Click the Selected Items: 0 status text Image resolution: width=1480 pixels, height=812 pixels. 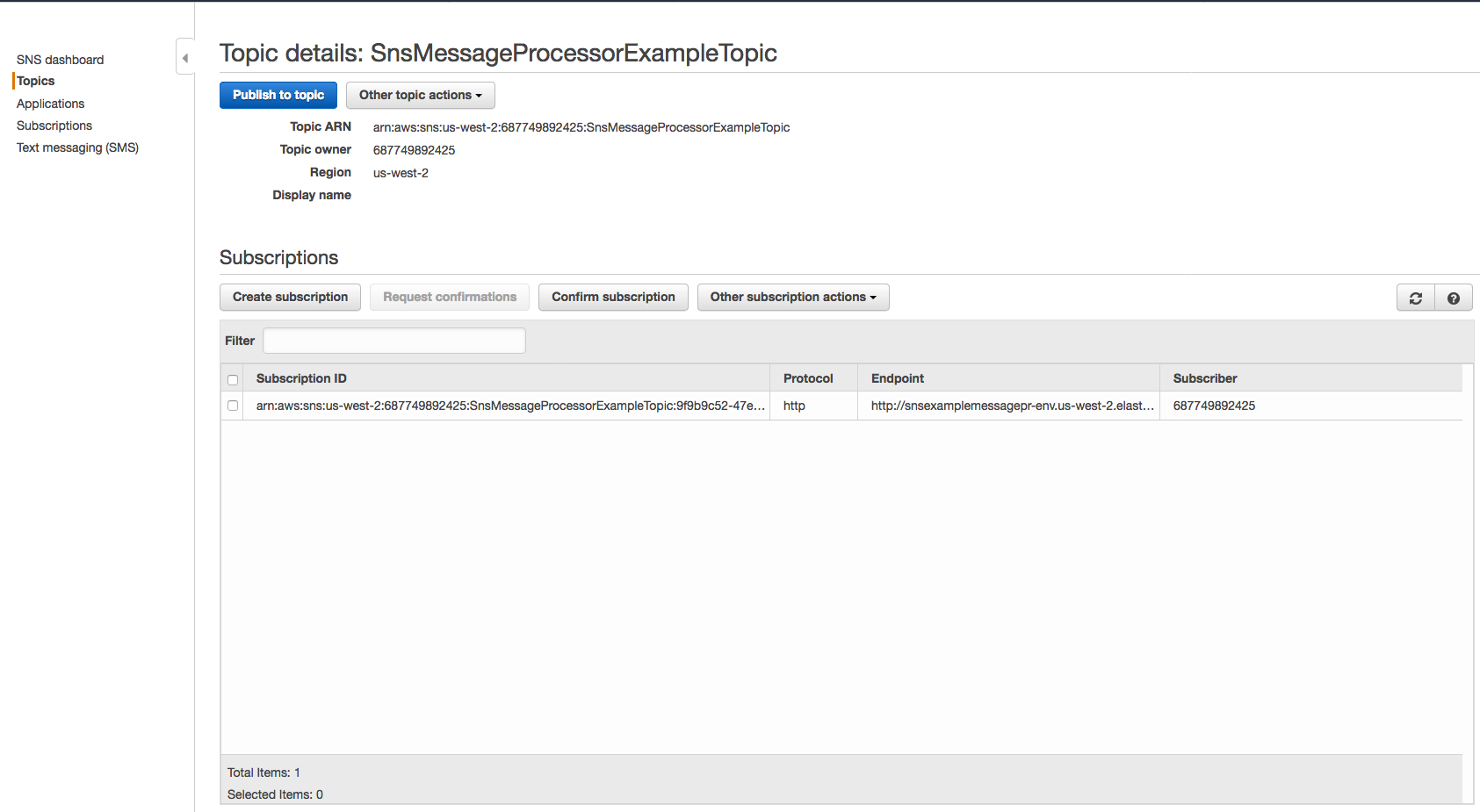tap(275, 794)
